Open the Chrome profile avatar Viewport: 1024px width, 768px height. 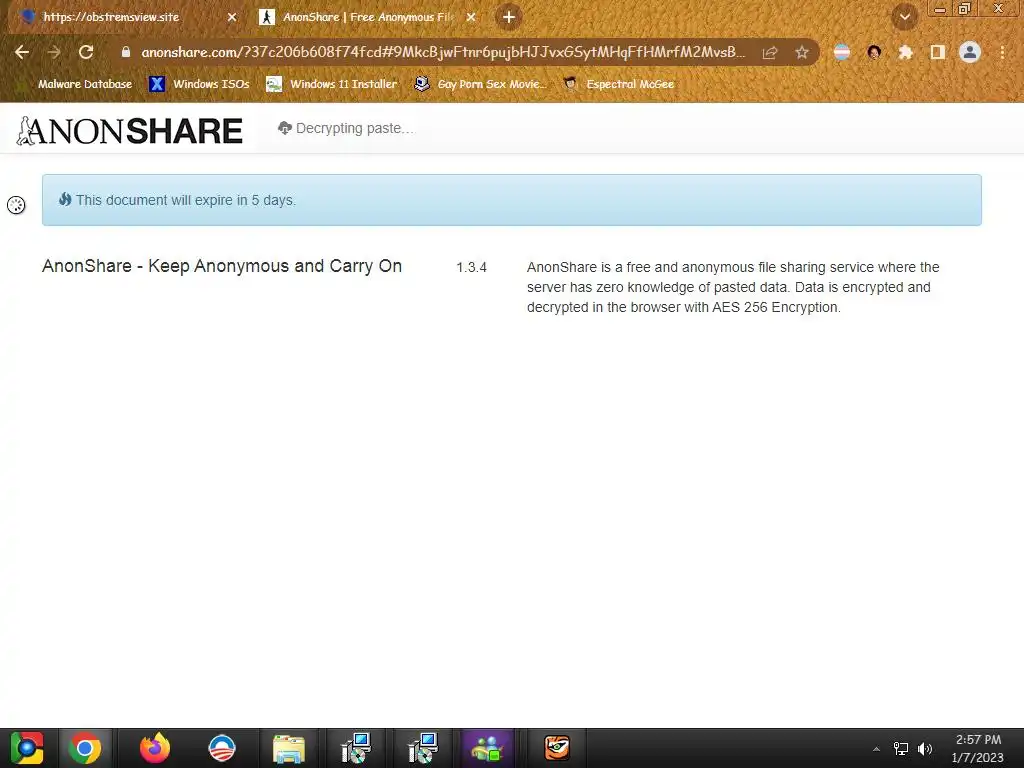(x=970, y=52)
